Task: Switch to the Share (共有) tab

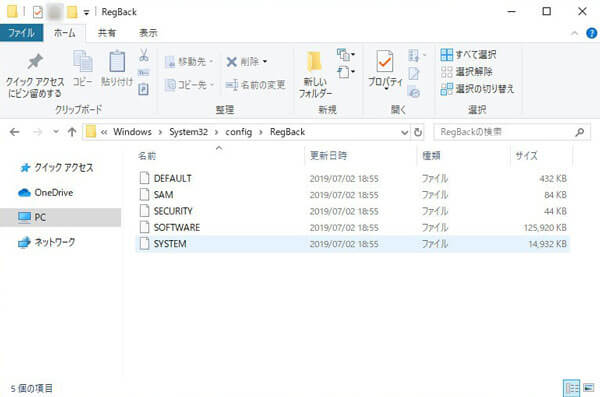Action: click(107, 33)
